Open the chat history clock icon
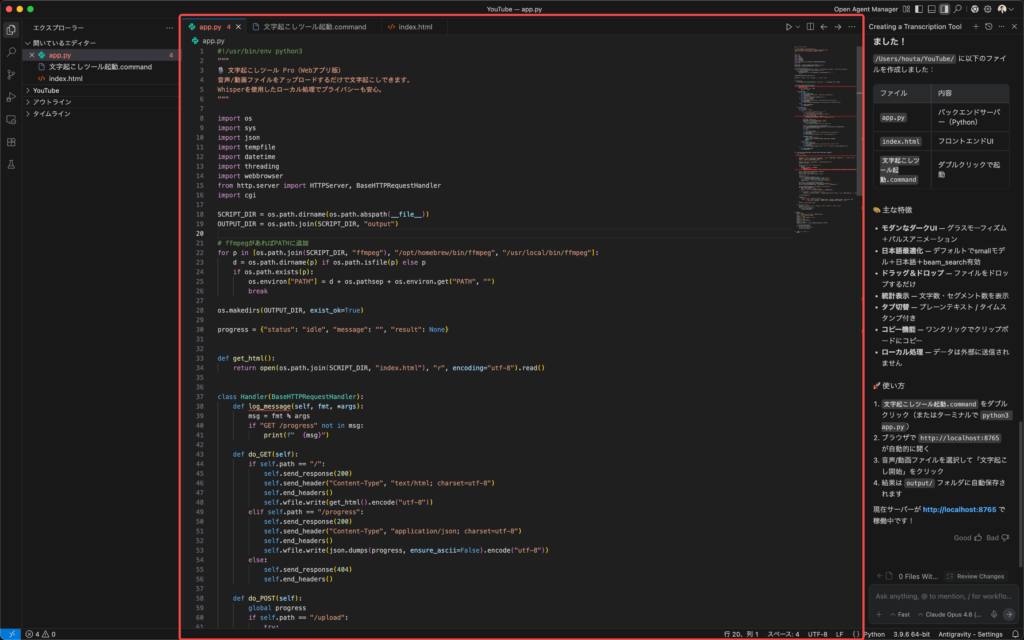The image size is (1024, 640). pyautogui.click(x=988, y=27)
